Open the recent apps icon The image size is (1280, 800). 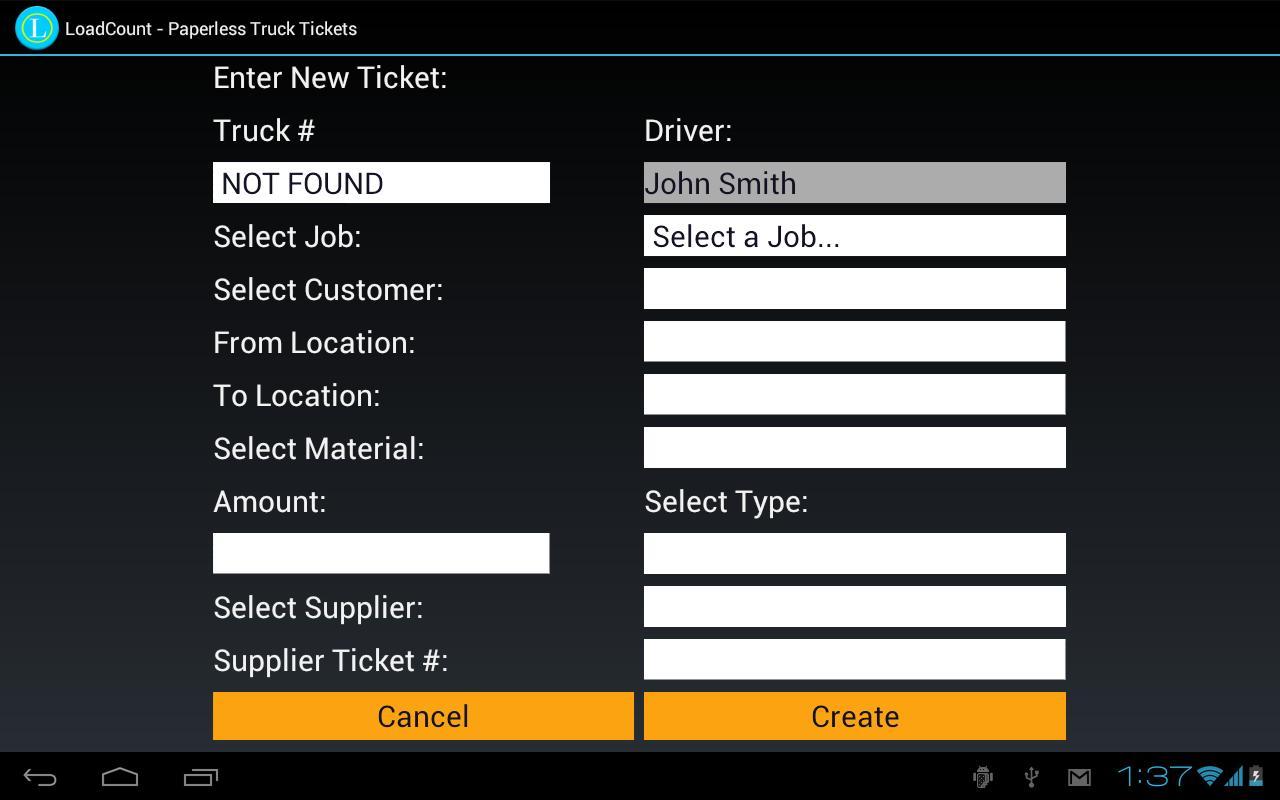[x=201, y=777]
